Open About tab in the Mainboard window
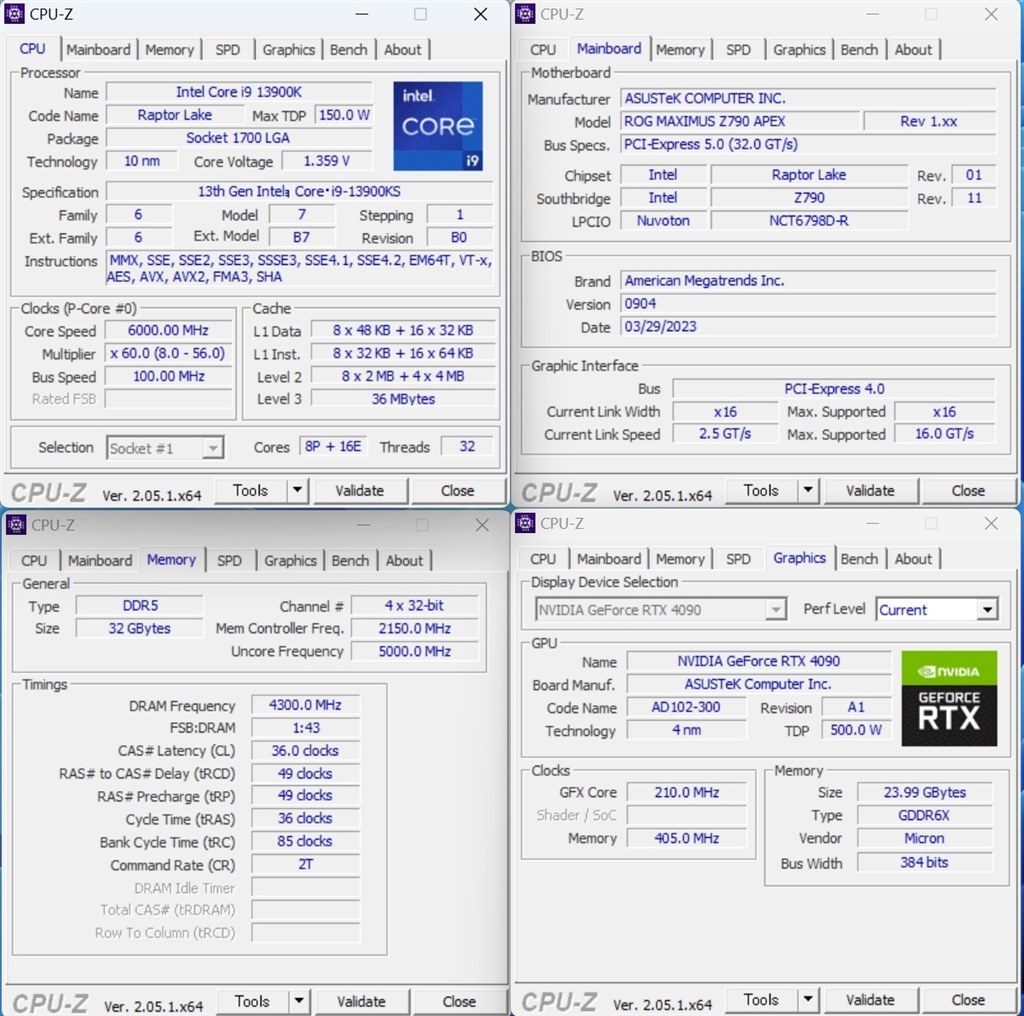This screenshot has height=1016, width=1024. click(913, 50)
